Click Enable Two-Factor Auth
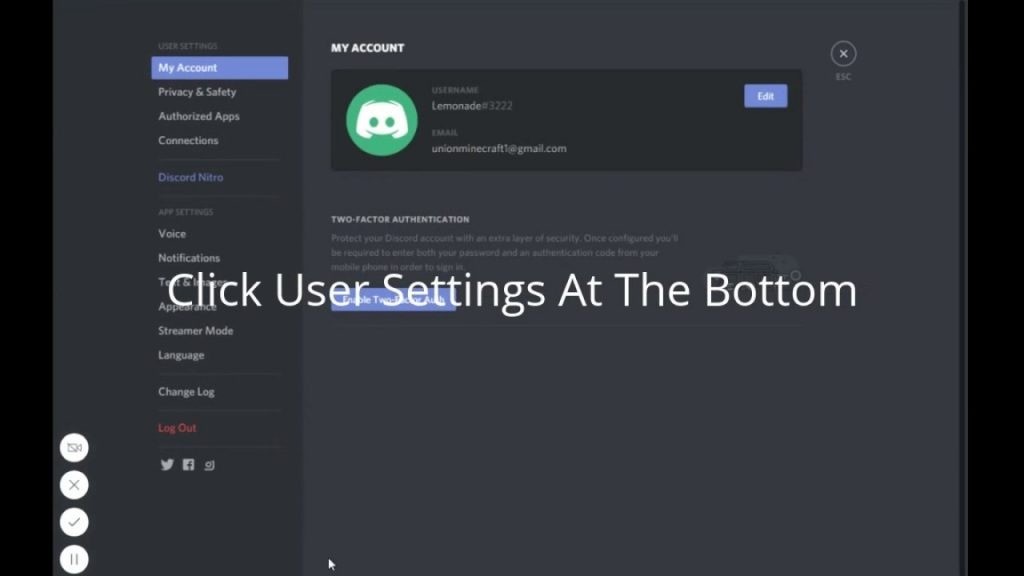Screen dimensions: 1024x576 [x=392, y=299]
